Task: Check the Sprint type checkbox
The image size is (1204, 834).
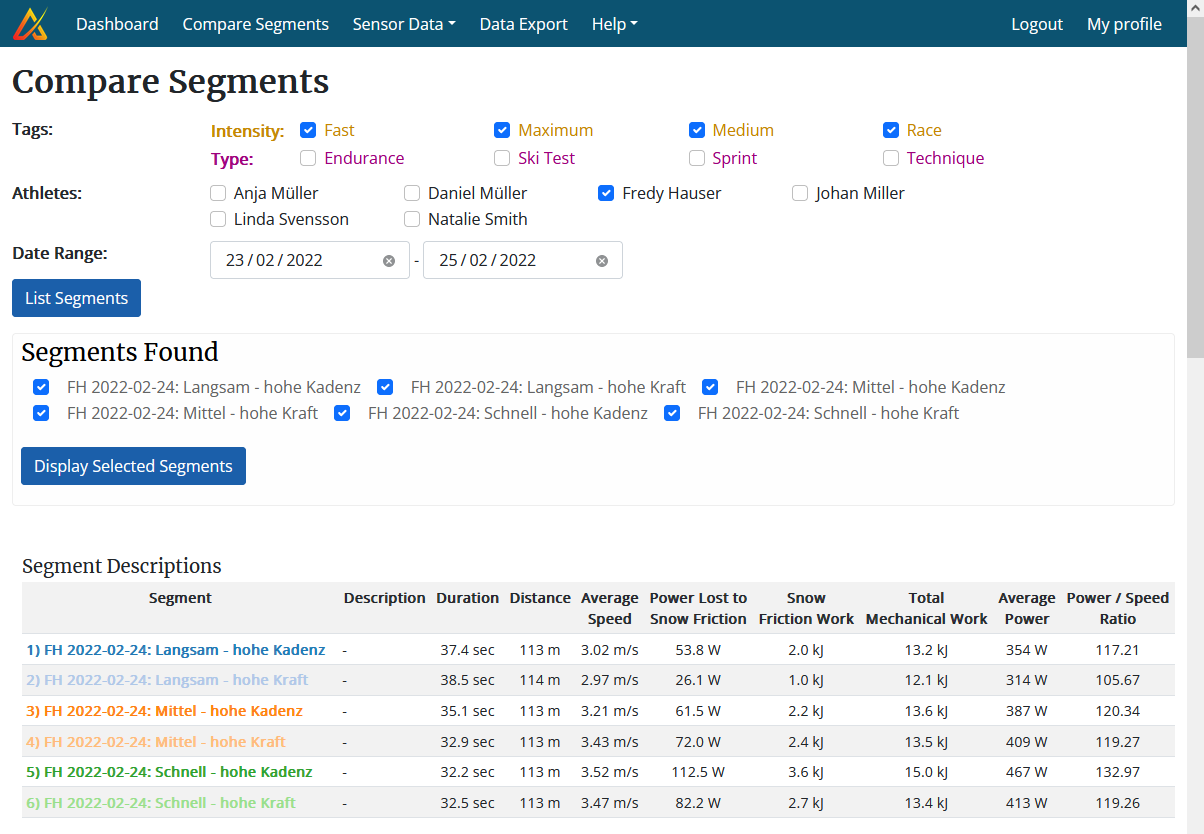Action: 696,157
